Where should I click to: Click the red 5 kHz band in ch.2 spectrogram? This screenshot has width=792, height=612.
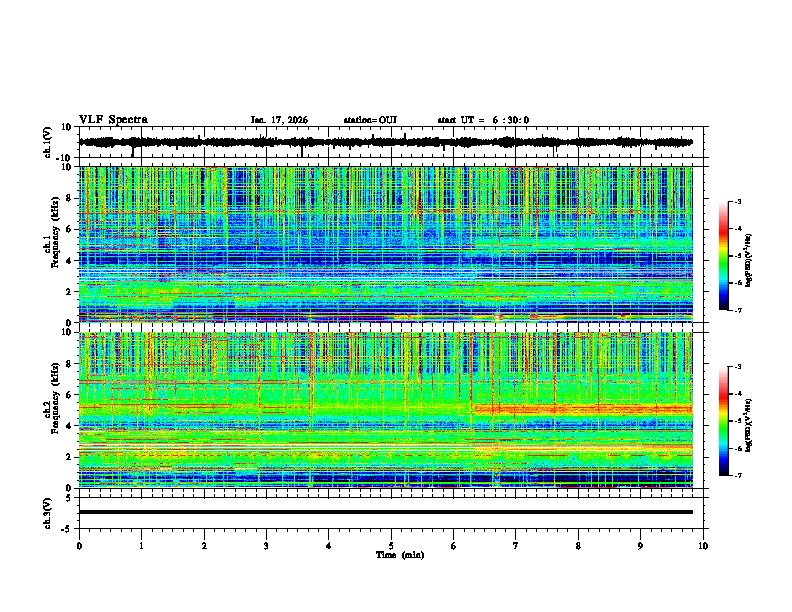[583, 410]
